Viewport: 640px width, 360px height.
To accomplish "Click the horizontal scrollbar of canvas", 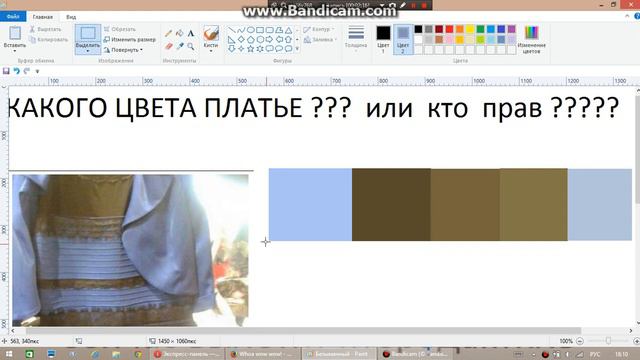I will click(303, 331).
